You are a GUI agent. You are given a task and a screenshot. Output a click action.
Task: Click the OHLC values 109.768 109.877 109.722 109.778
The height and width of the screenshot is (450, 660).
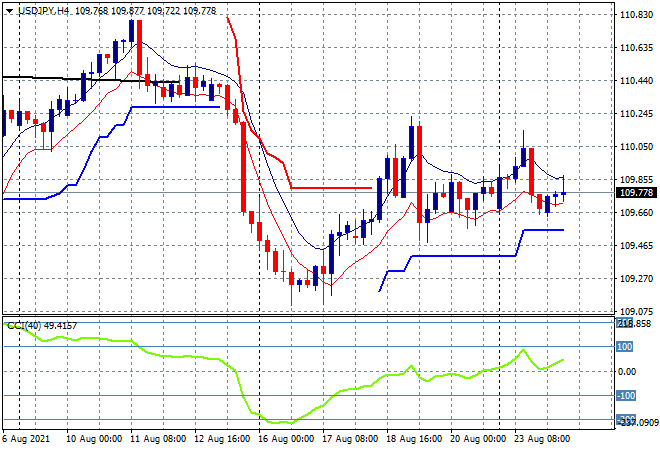click(x=146, y=11)
